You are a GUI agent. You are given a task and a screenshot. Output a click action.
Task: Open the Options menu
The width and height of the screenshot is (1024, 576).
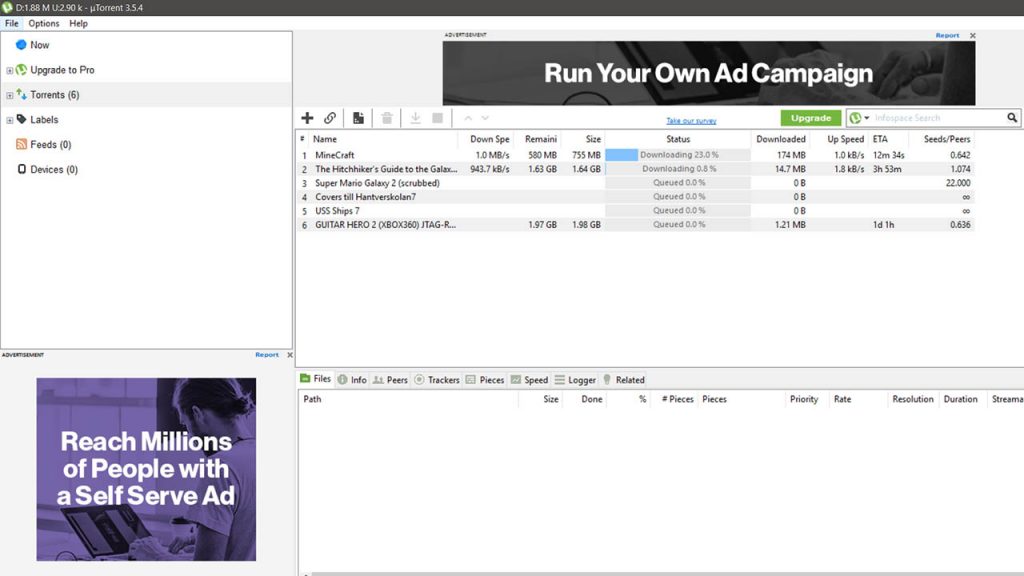tap(43, 22)
